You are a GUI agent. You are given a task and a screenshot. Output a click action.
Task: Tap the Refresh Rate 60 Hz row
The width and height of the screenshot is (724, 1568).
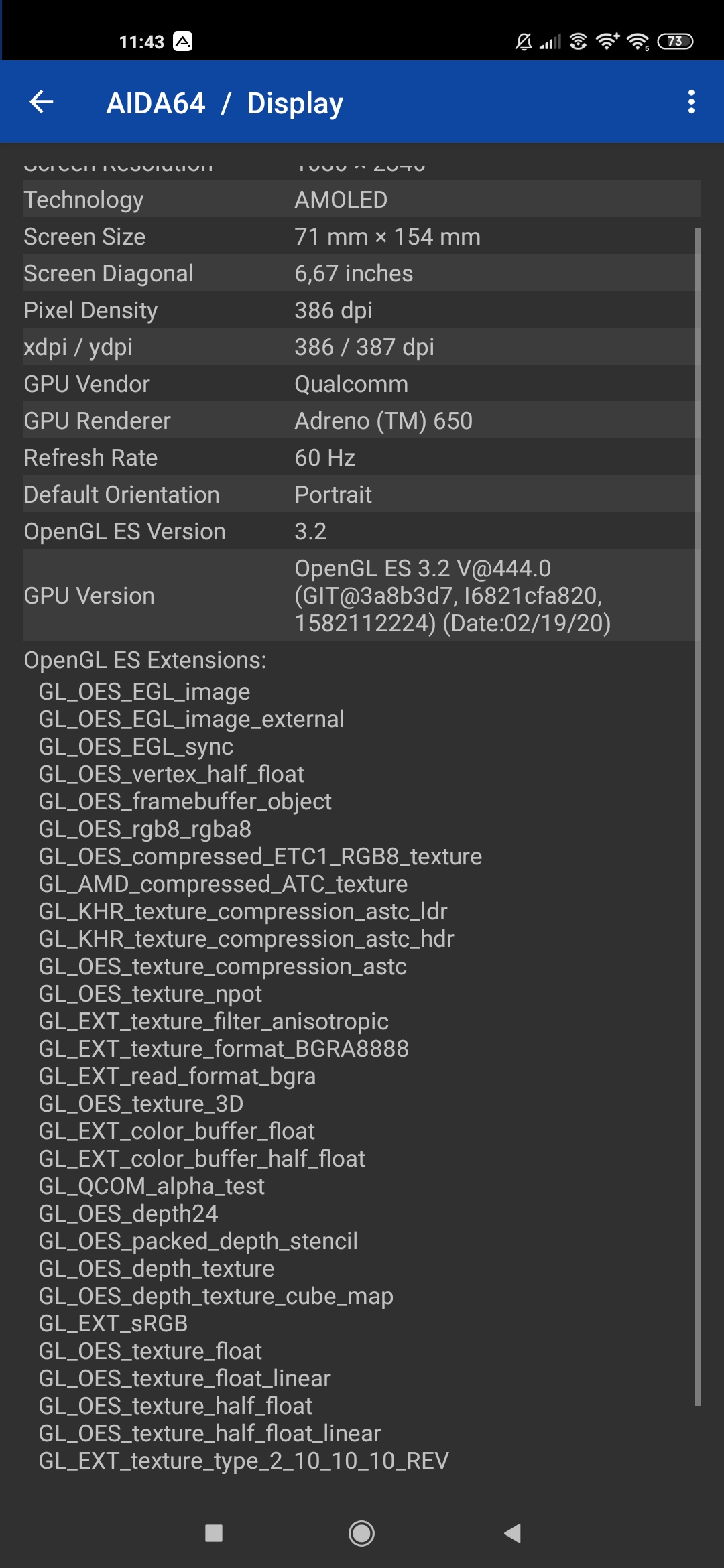tap(361, 458)
